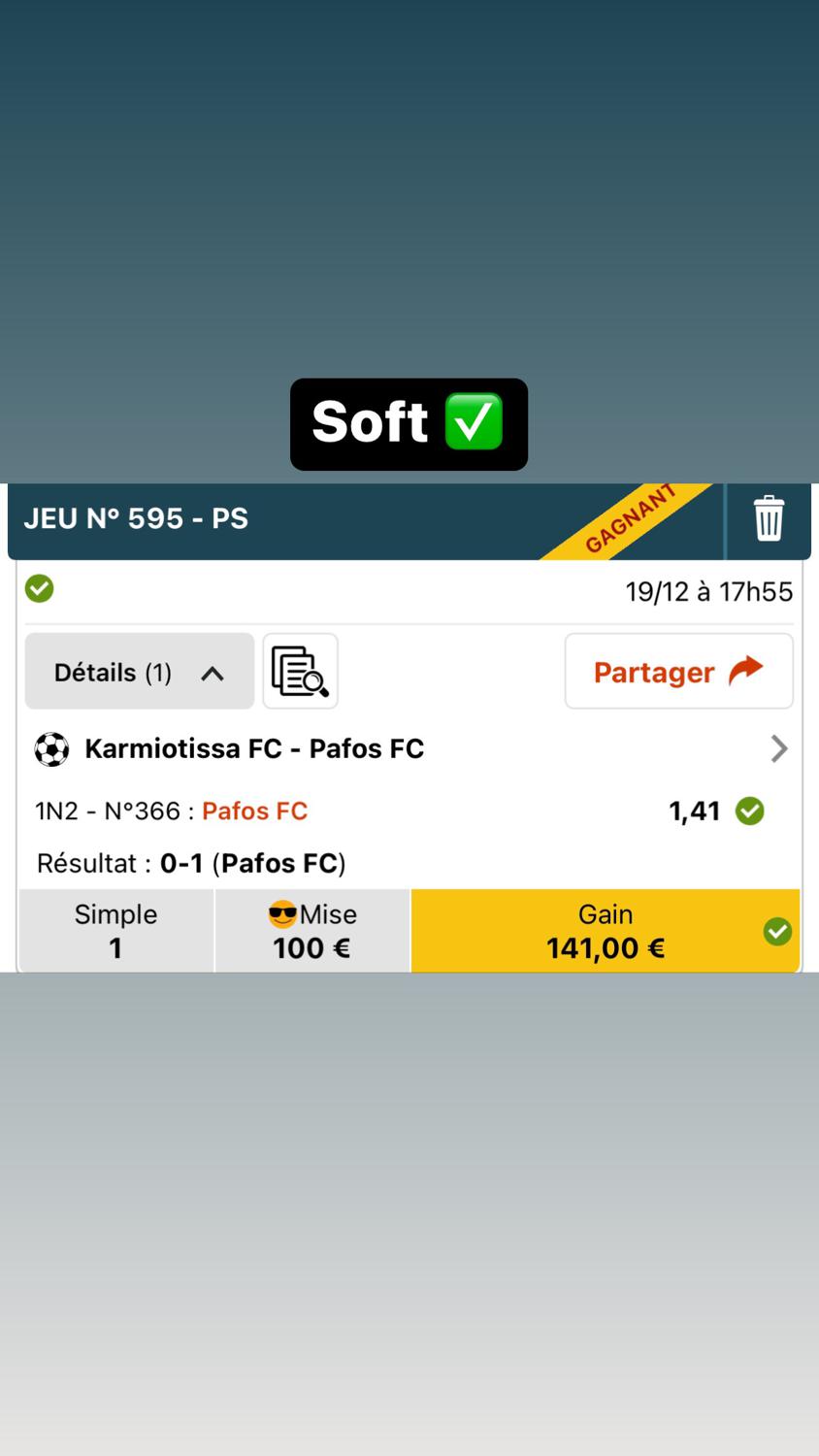Click green status checkmark under the header
The image size is (819, 1456).
point(40,588)
